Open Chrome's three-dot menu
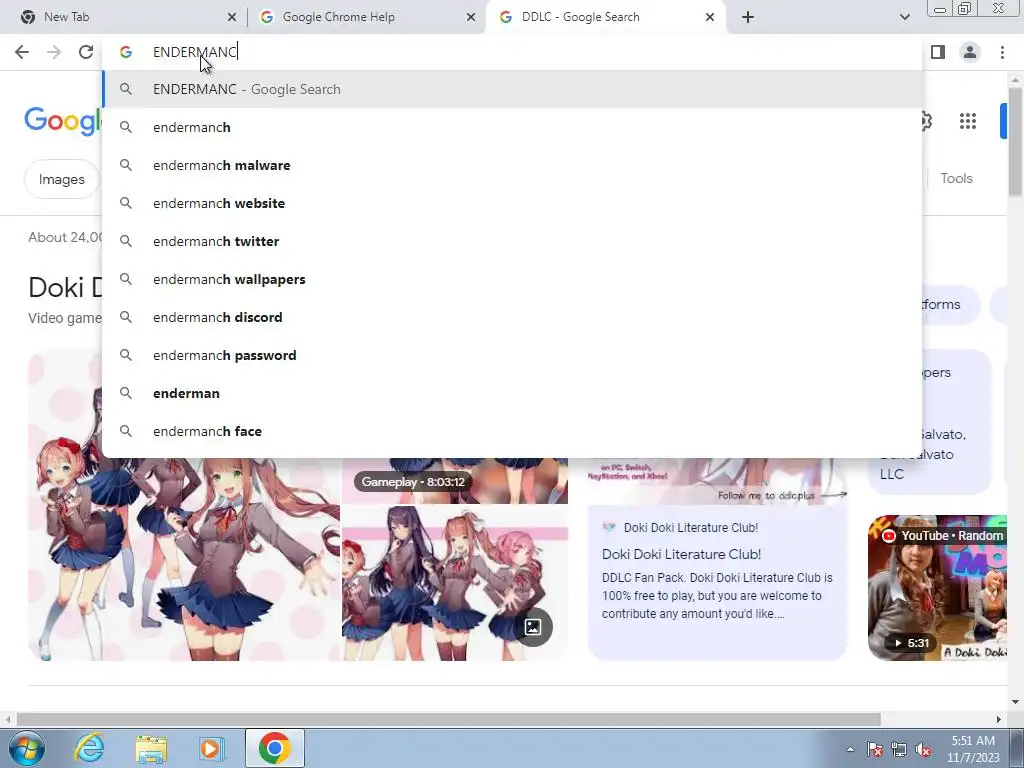Screen dimensions: 1024x768 (x=1002, y=52)
